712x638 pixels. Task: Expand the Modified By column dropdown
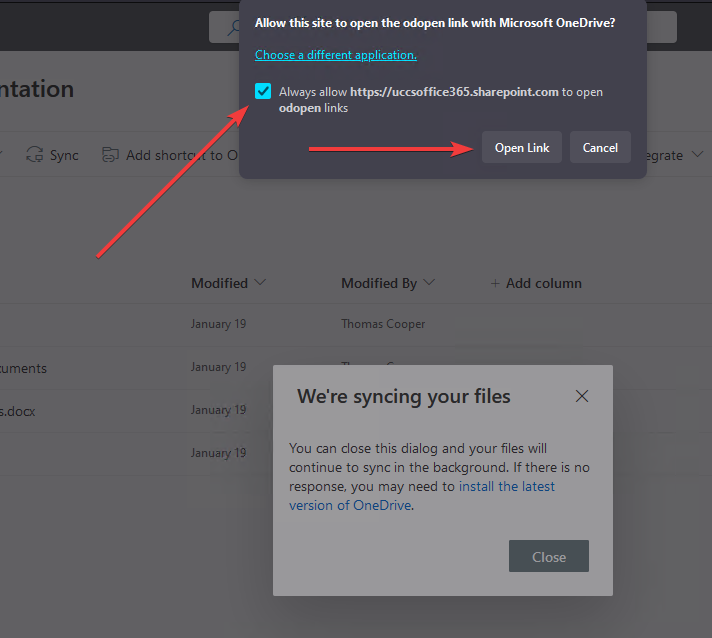pyautogui.click(x=429, y=282)
